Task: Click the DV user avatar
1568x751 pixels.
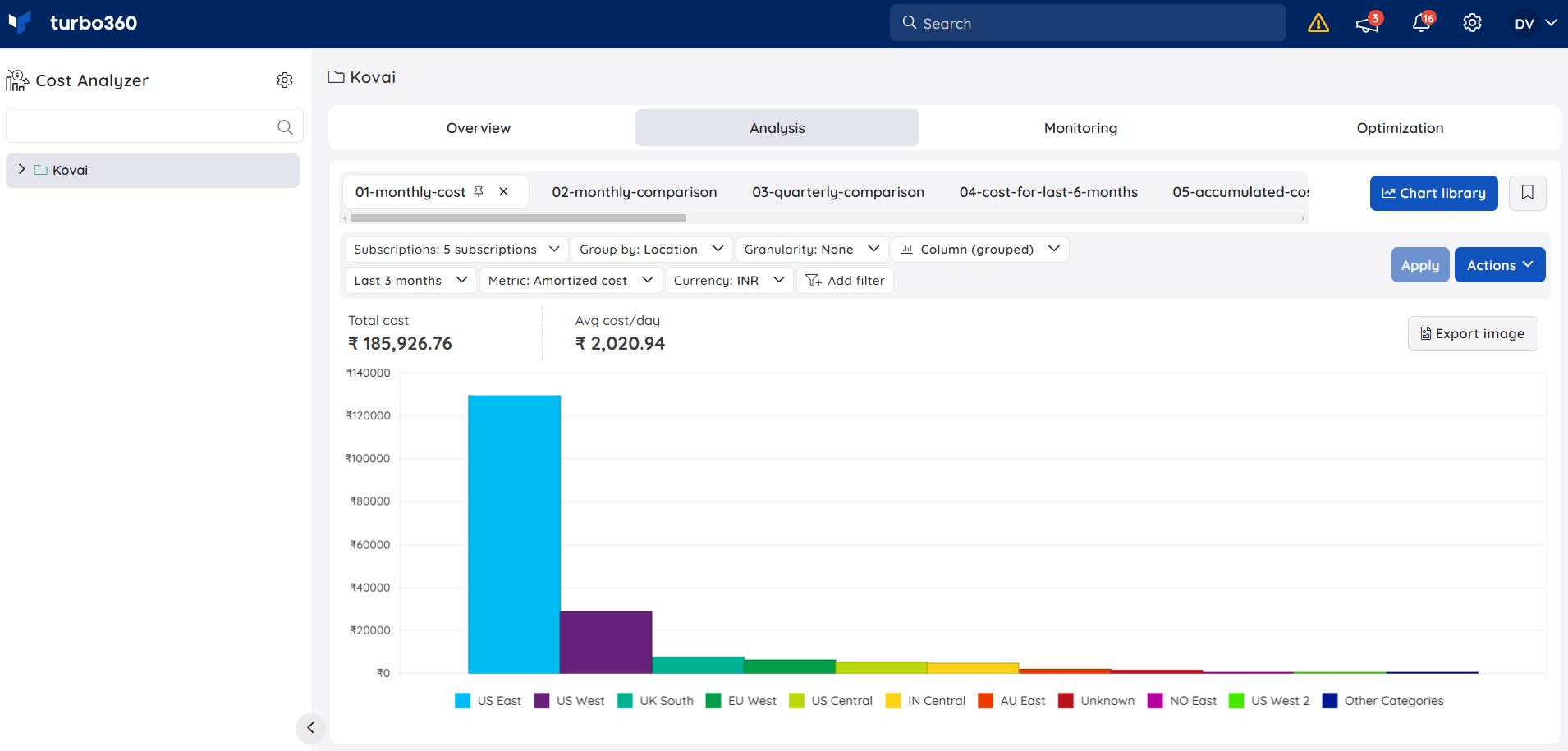Action: pyautogui.click(x=1524, y=24)
